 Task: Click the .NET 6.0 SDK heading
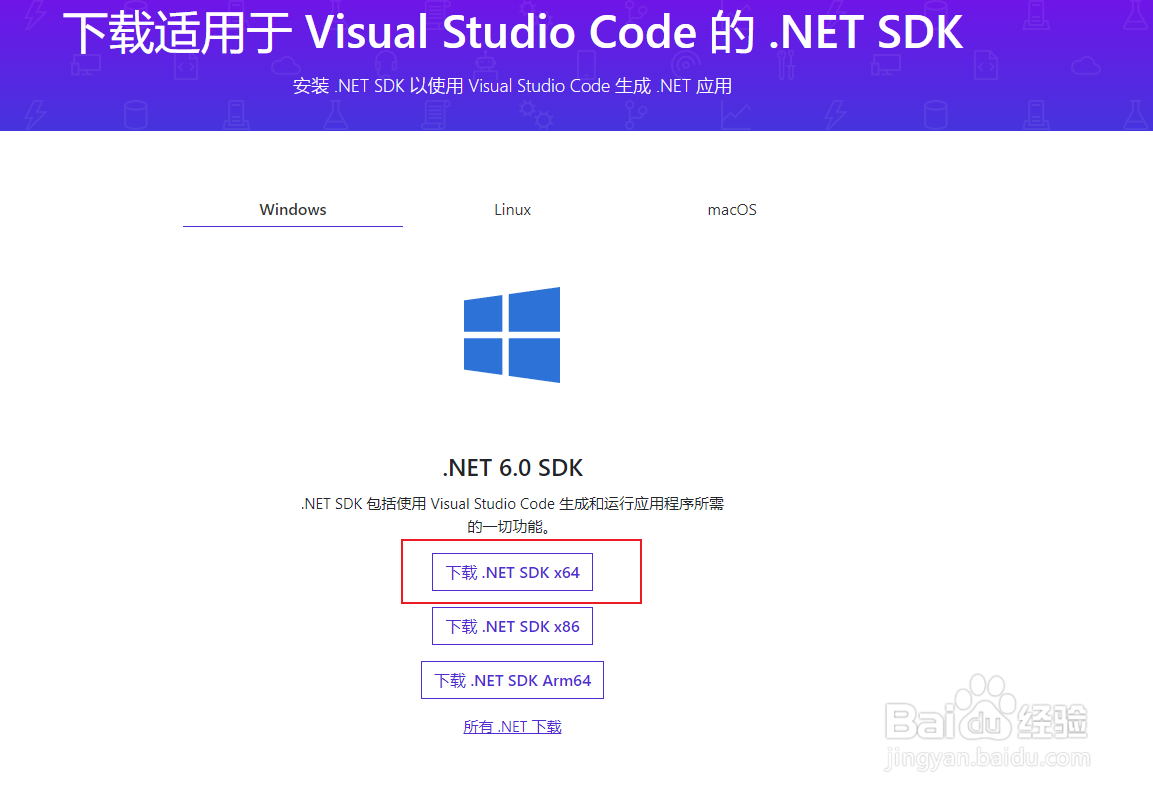click(x=513, y=468)
